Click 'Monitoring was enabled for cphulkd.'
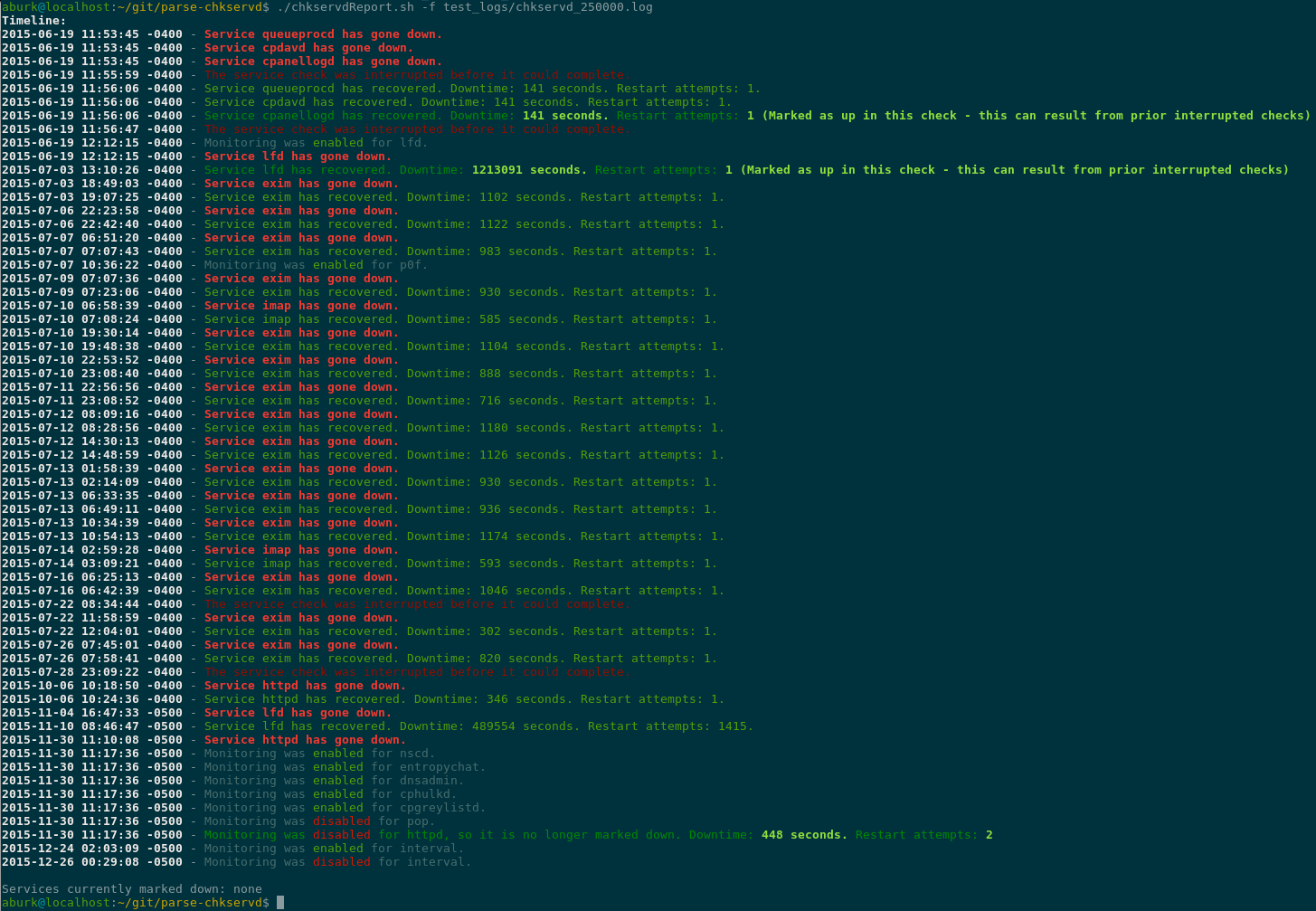Image resolution: width=1316 pixels, height=911 pixels. [331, 794]
